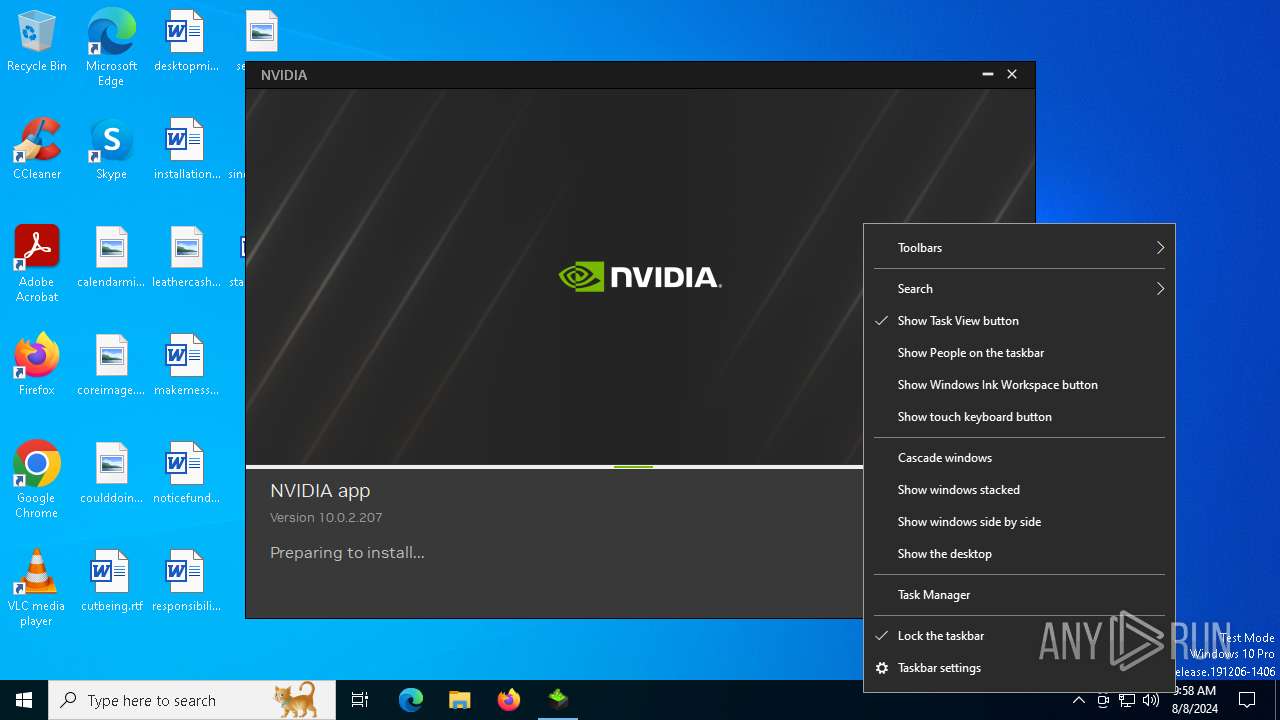Open the Recycle Bin desktop icon
The height and width of the screenshot is (720, 1280).
37,42
